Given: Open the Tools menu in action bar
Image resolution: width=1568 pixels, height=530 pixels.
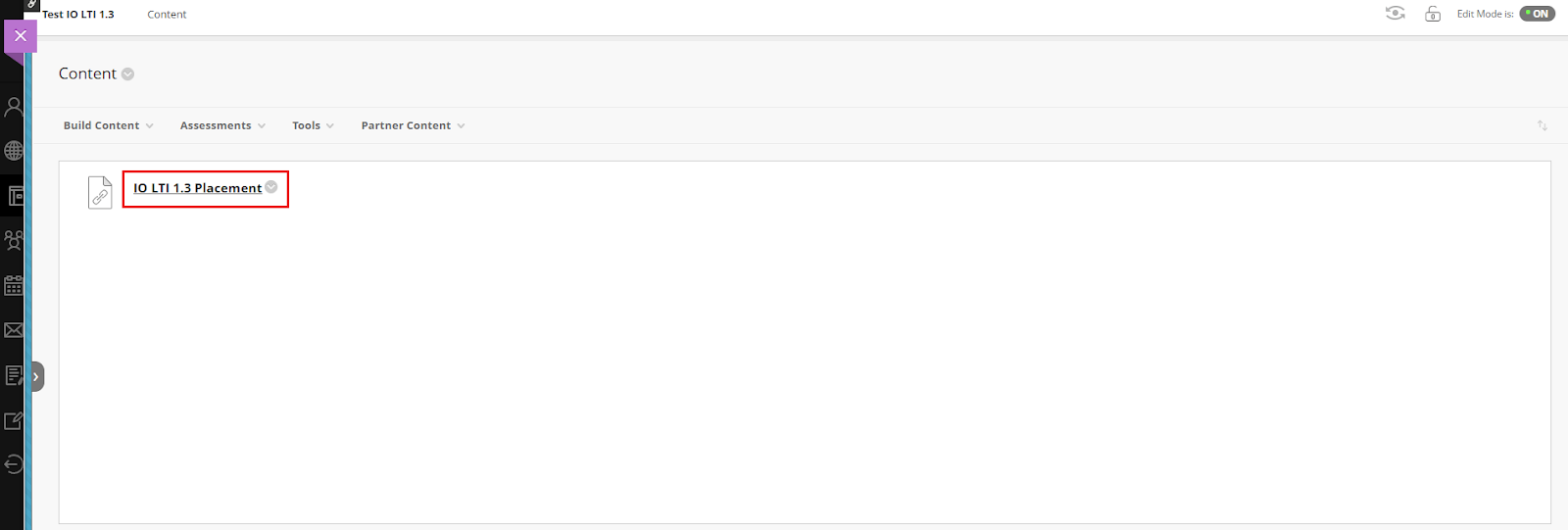Looking at the screenshot, I should coord(313,125).
